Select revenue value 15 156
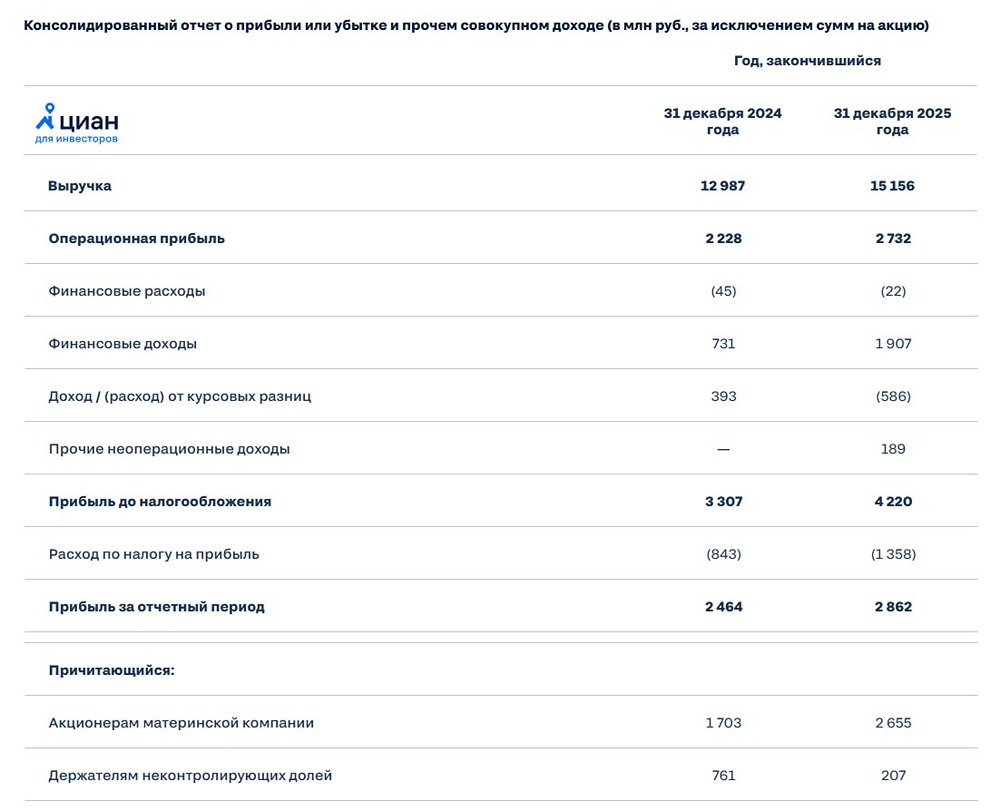 pos(892,186)
